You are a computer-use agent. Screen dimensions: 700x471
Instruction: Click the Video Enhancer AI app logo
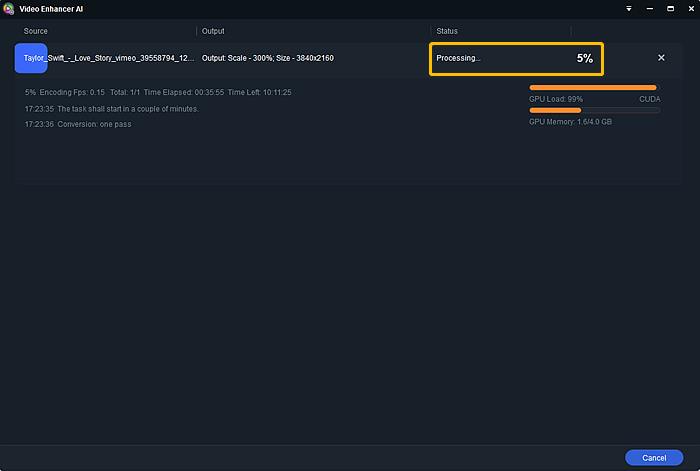point(8,8)
